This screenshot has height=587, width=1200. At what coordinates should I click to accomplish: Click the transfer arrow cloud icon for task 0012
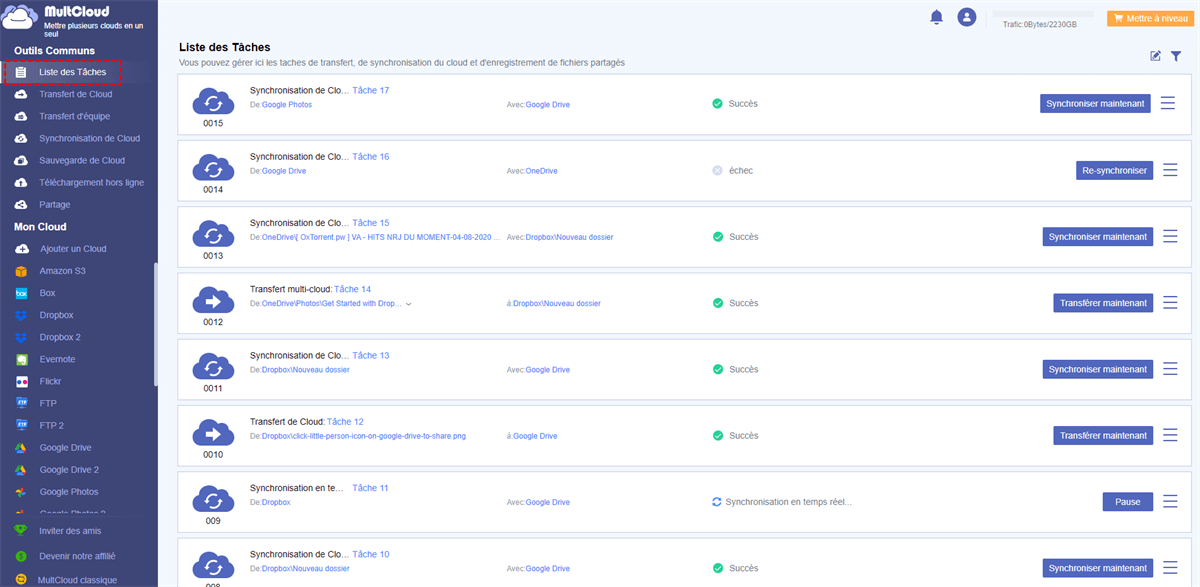[213, 300]
